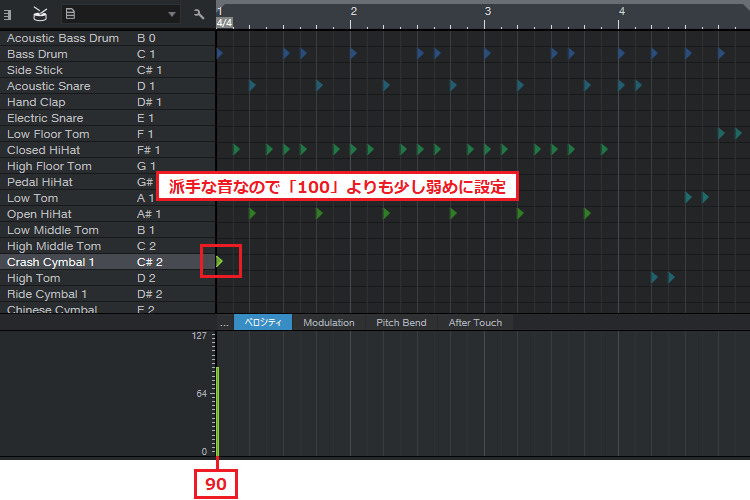750x500 pixels.
Task: Click the drum editor view icon
Action: 40,13
